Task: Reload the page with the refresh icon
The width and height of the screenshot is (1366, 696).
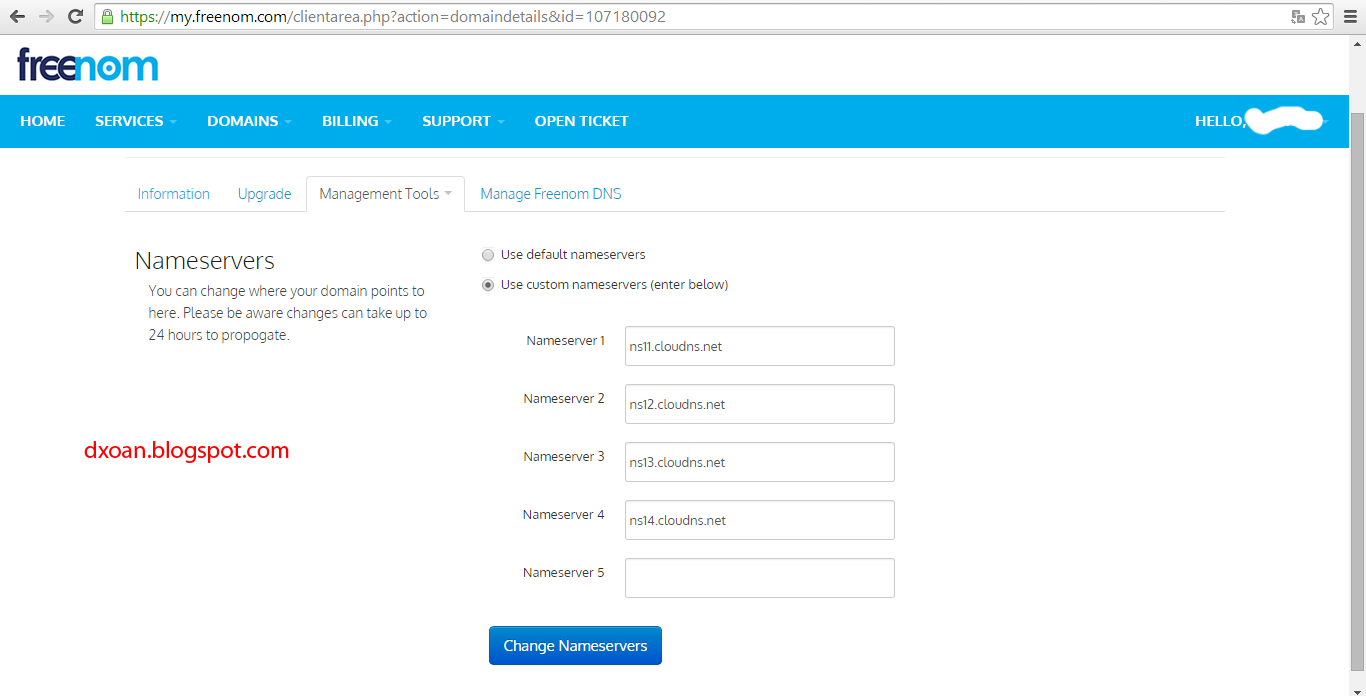Action: point(75,17)
